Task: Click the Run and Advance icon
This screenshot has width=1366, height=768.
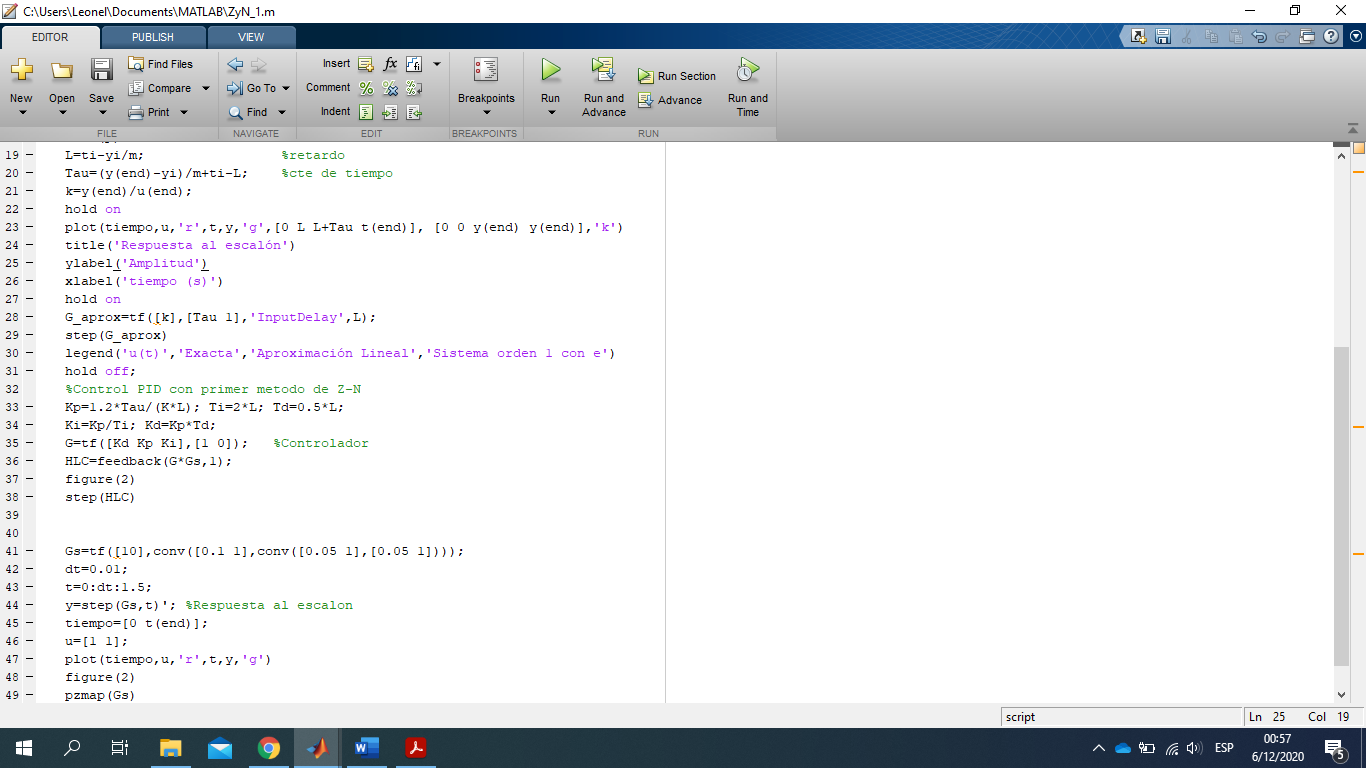Action: pyautogui.click(x=603, y=70)
